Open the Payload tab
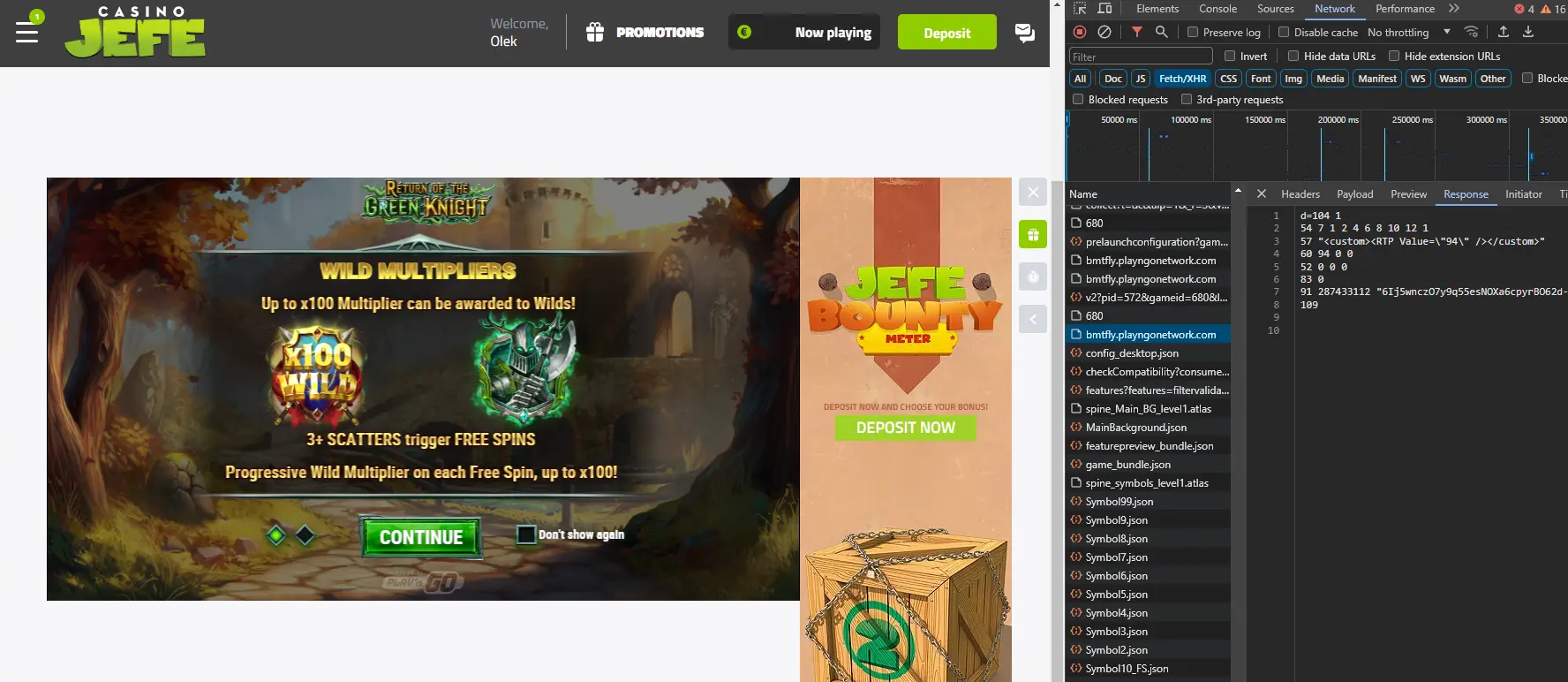1568x682 pixels. pyautogui.click(x=1355, y=194)
